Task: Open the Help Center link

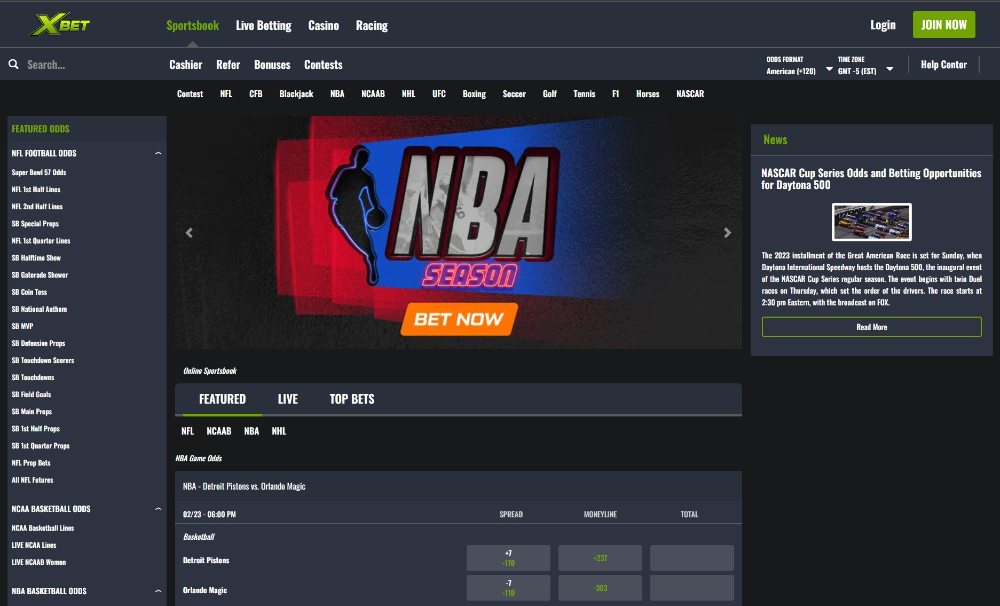Action: pos(944,64)
